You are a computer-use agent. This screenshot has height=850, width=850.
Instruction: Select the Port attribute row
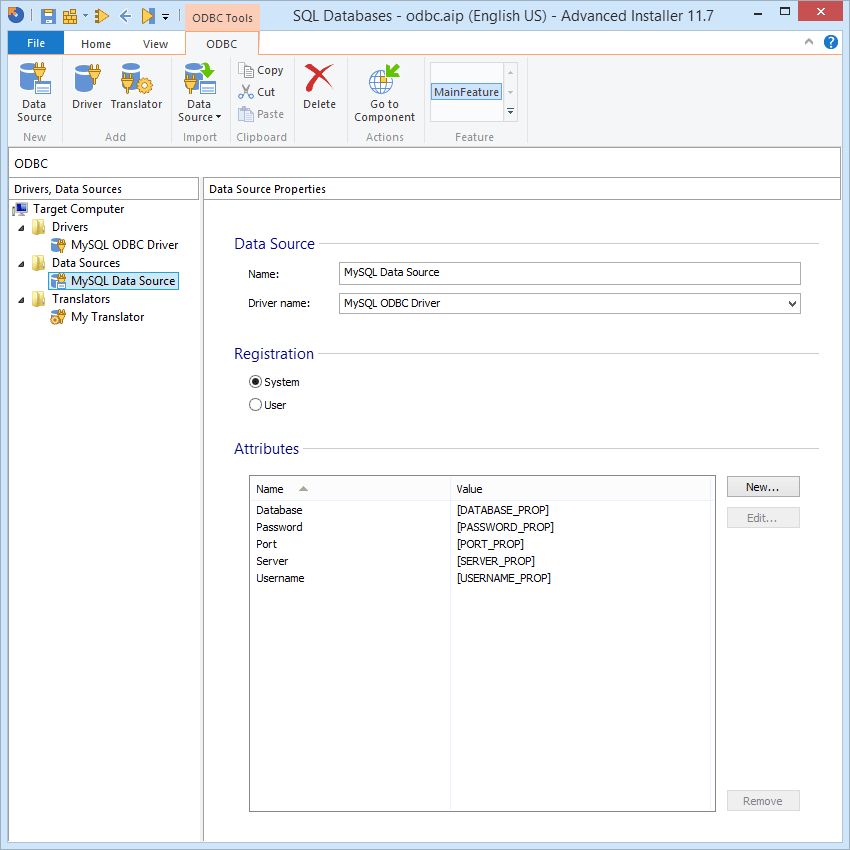point(480,544)
